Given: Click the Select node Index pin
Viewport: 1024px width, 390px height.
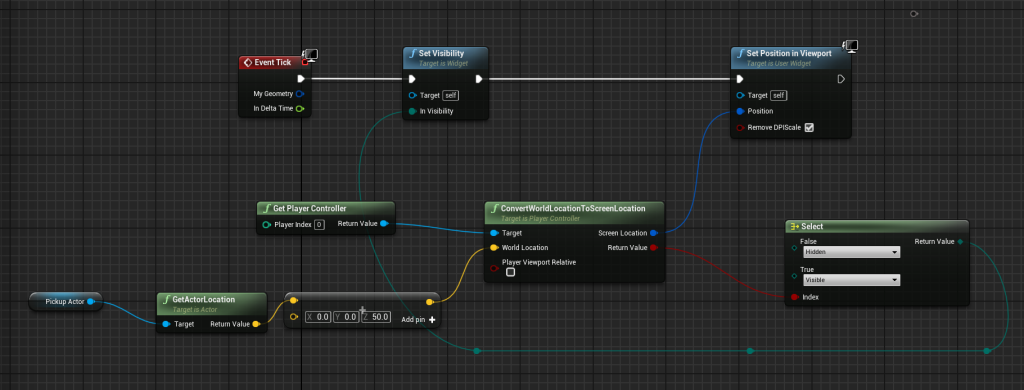Looking at the screenshot, I should (794, 297).
